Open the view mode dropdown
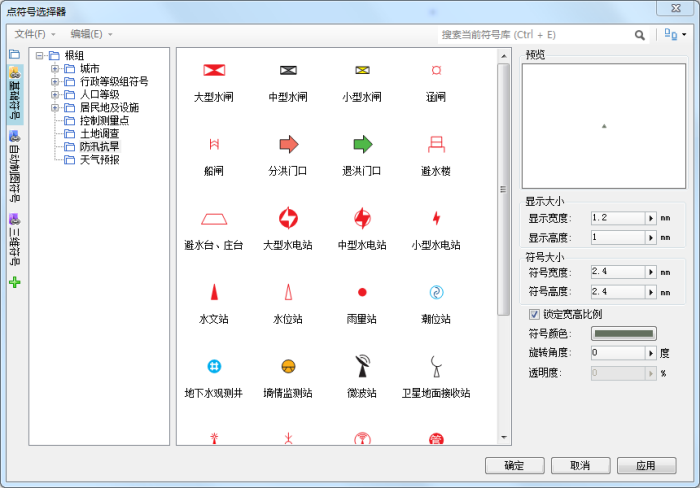The image size is (700, 488). 675,34
